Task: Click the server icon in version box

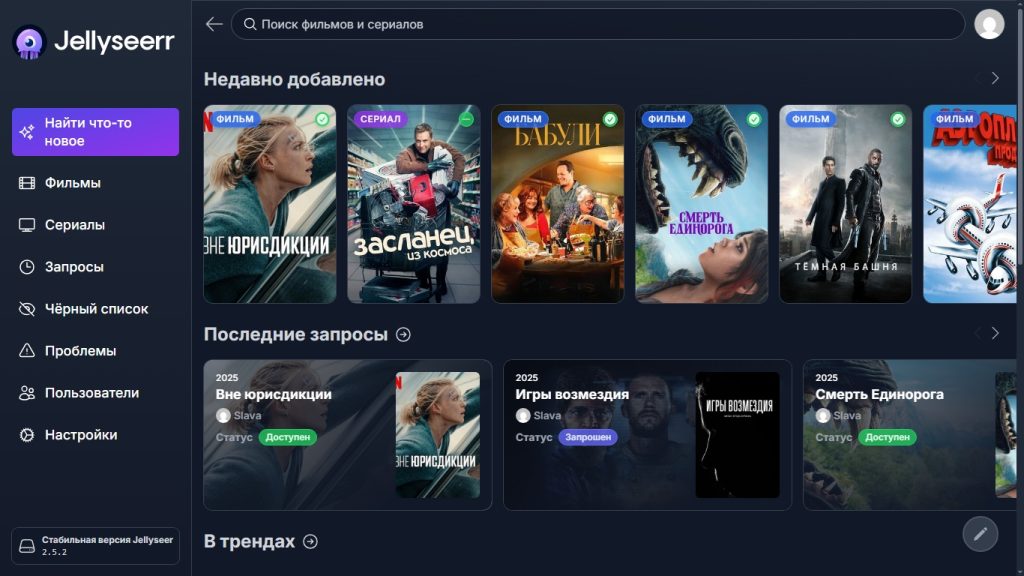Action: click(27, 546)
